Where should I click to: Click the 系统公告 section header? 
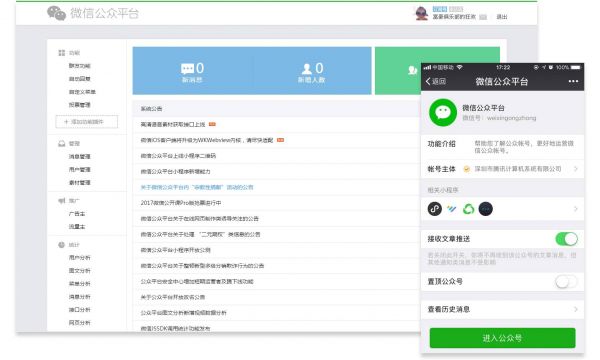click(x=151, y=109)
